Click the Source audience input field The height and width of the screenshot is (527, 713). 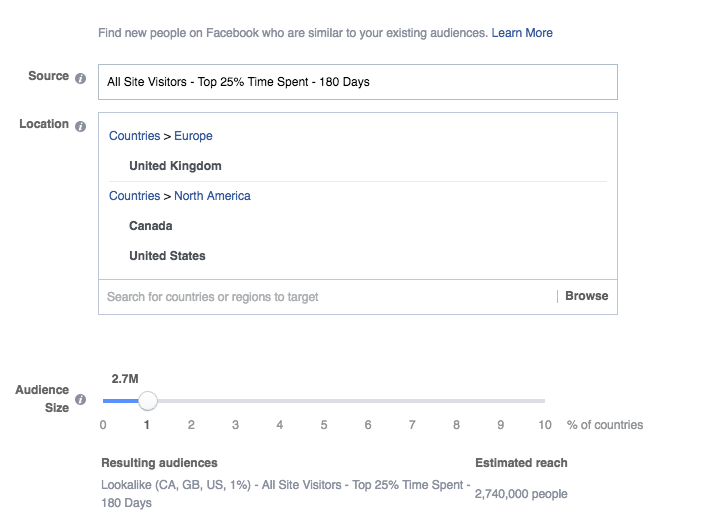[x=357, y=82]
